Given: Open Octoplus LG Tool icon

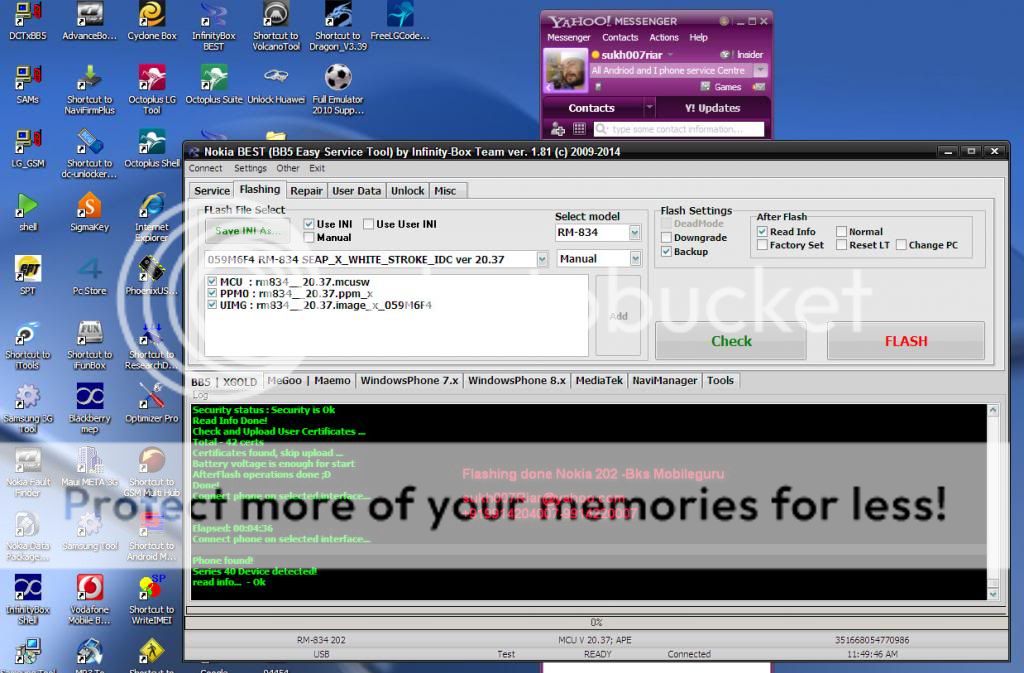Looking at the screenshot, I should [152, 89].
